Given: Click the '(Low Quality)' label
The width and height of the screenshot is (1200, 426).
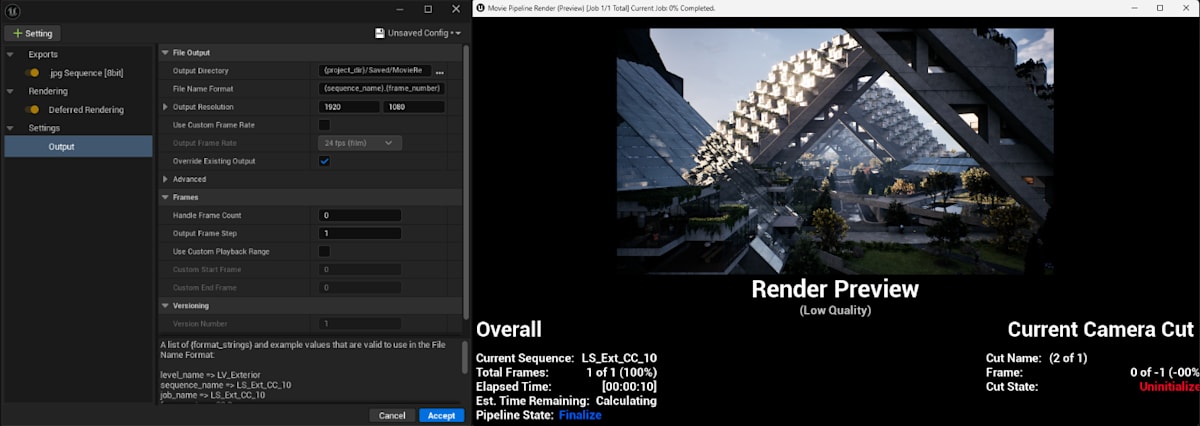Looking at the screenshot, I should 835,311.
